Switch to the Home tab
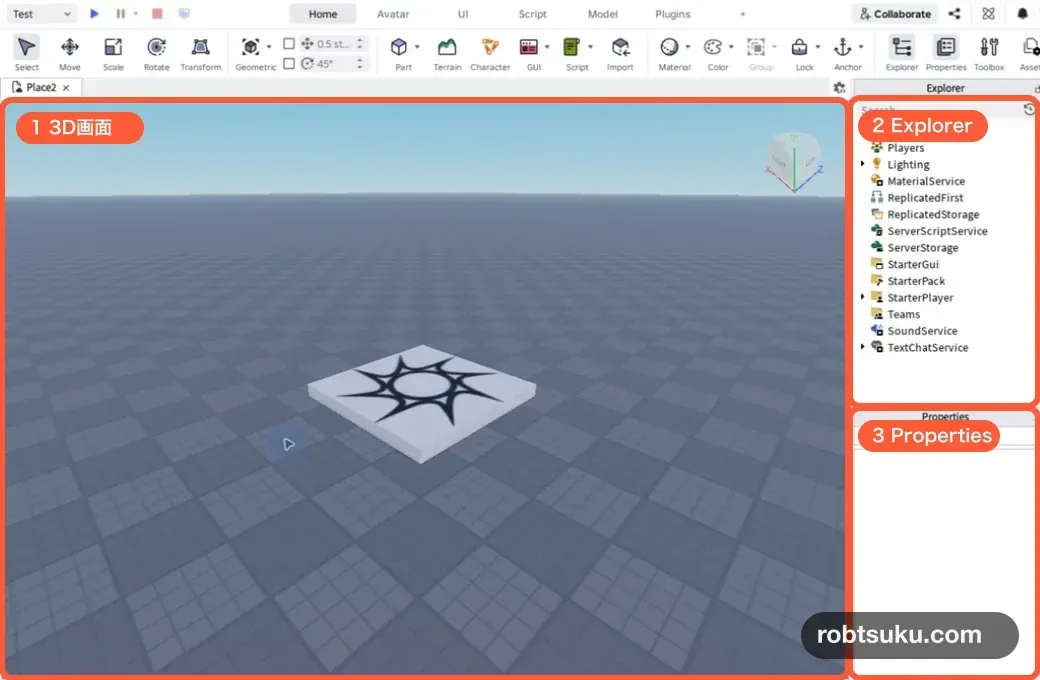Screen dimensions: 1040x680 click(x=323, y=14)
